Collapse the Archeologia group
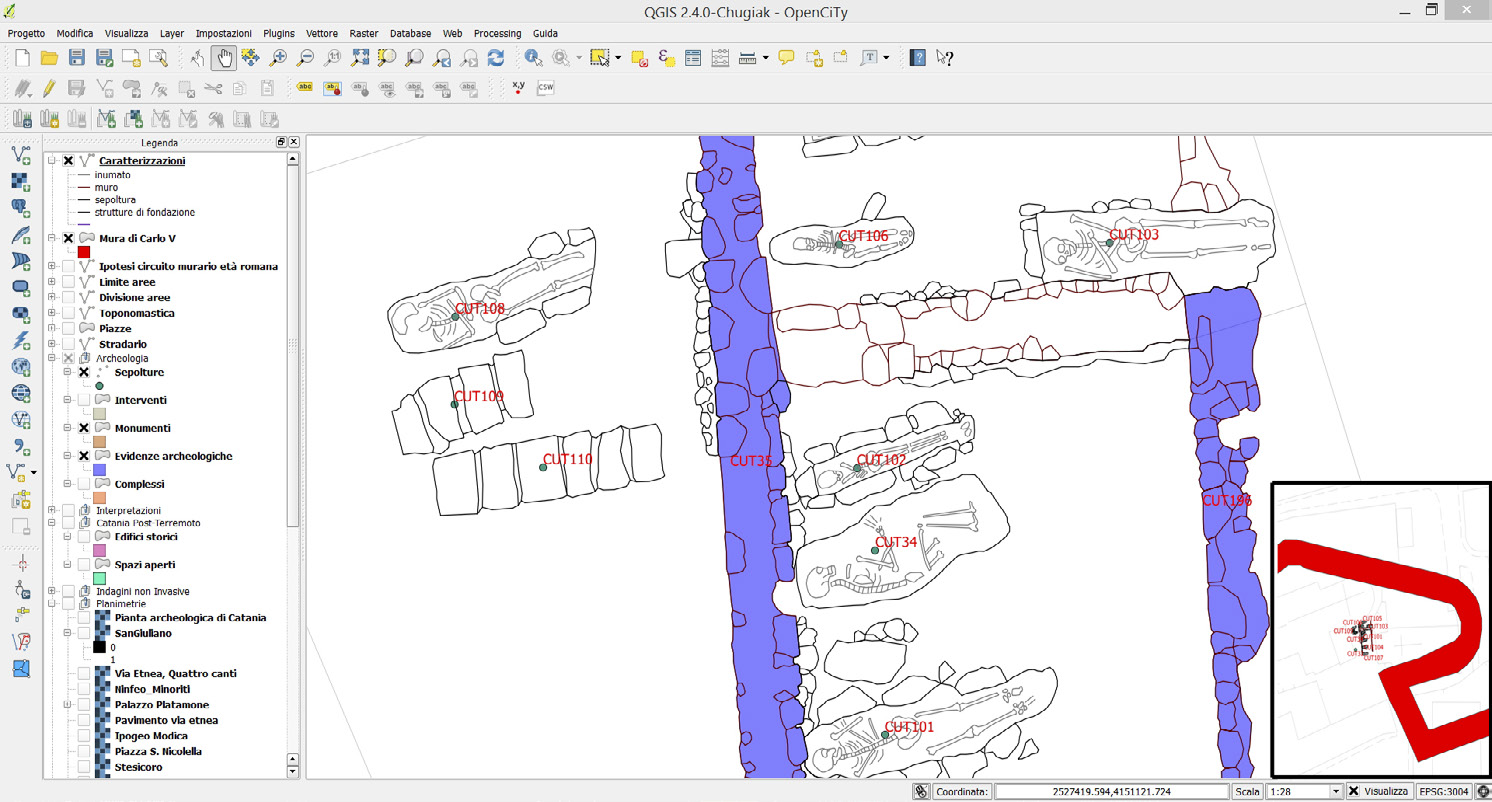 pyautogui.click(x=52, y=358)
